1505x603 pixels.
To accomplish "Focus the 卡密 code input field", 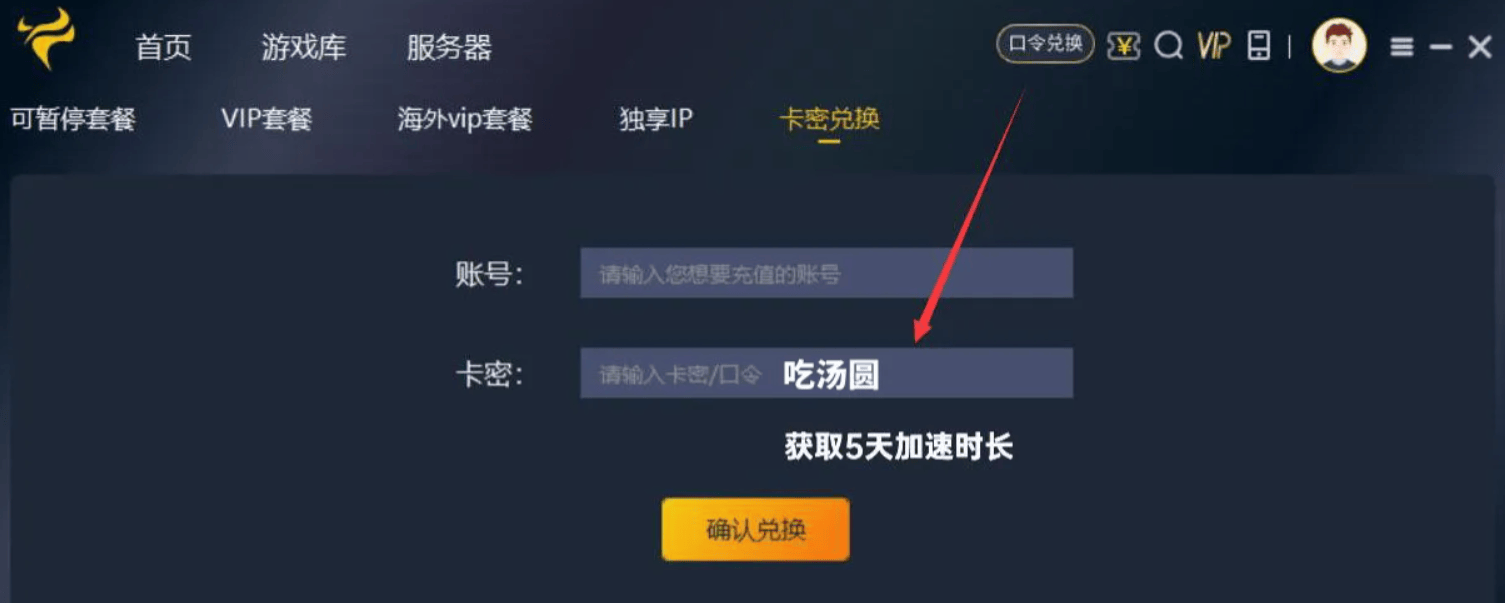I will pyautogui.click(x=826, y=373).
